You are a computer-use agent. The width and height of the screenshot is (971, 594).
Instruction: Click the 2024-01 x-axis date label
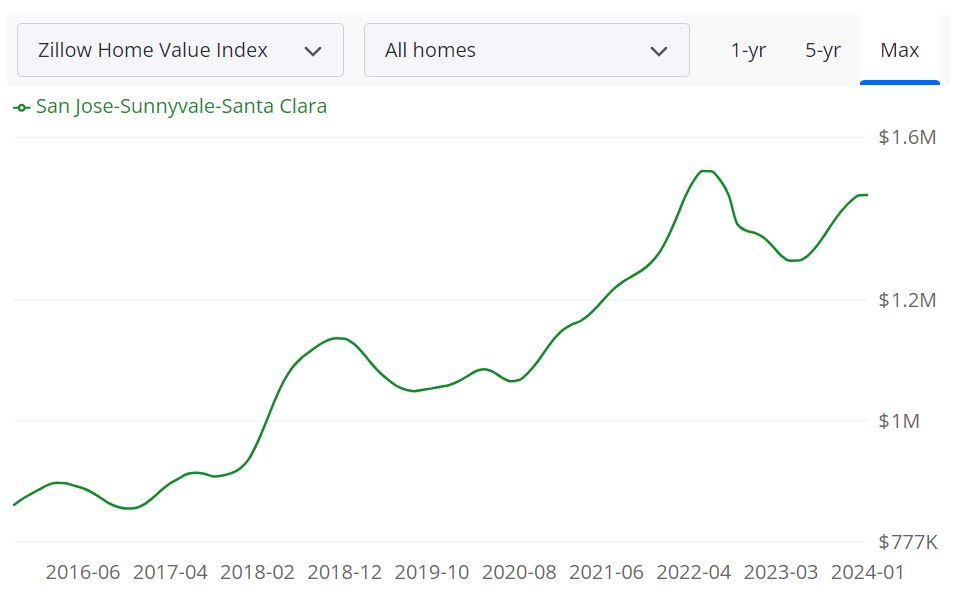pos(868,572)
